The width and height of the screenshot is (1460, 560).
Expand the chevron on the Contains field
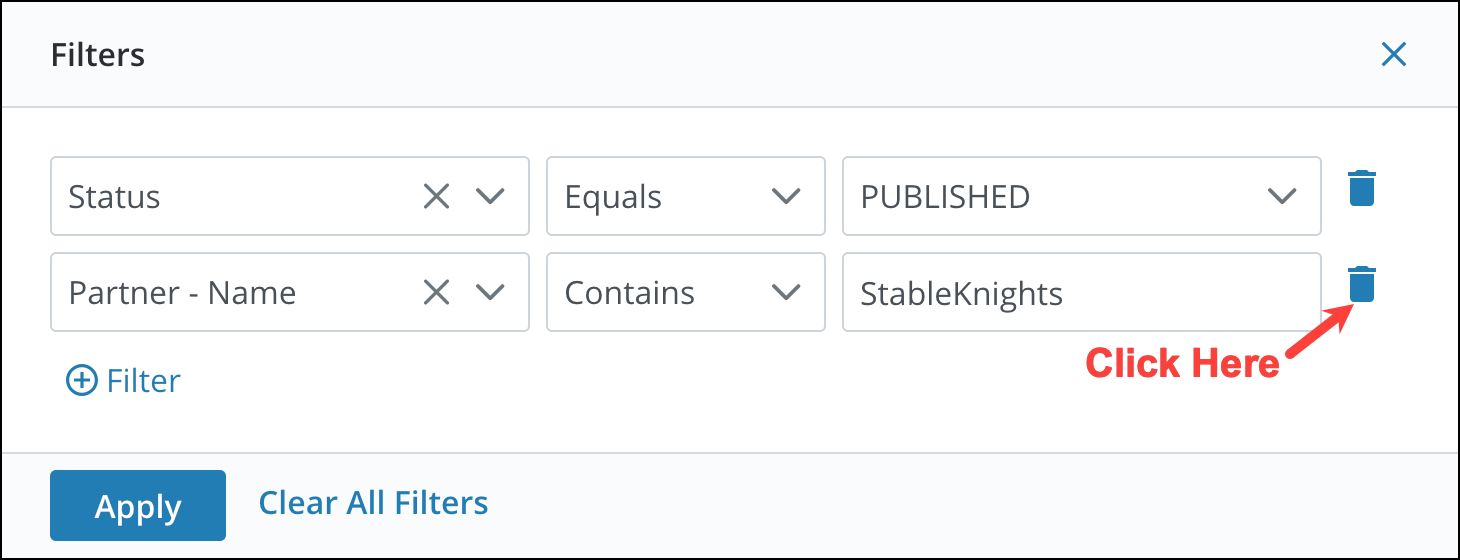(787, 293)
